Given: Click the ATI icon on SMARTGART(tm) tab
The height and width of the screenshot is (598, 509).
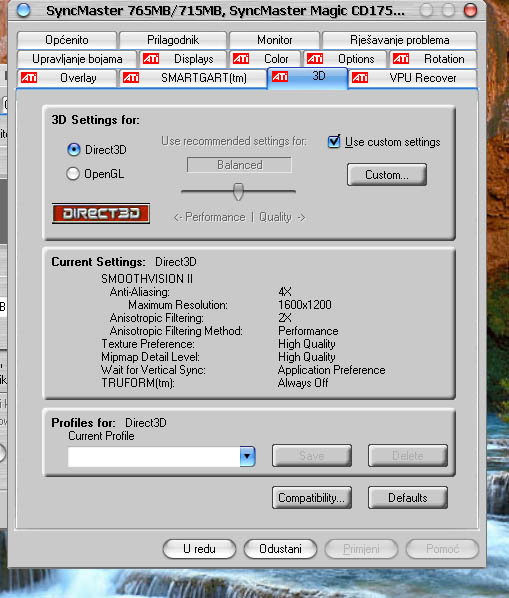Looking at the screenshot, I should coord(131,78).
